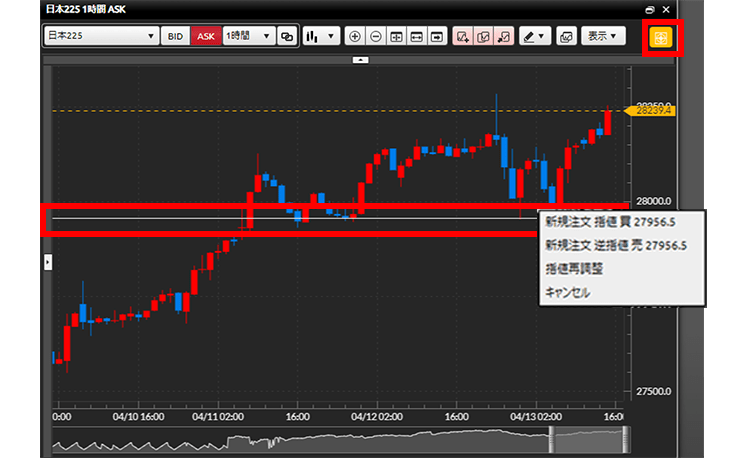Click the orange crosshair order icon
Image resolution: width=744 pixels, height=458 pixels.
[x=661, y=37]
